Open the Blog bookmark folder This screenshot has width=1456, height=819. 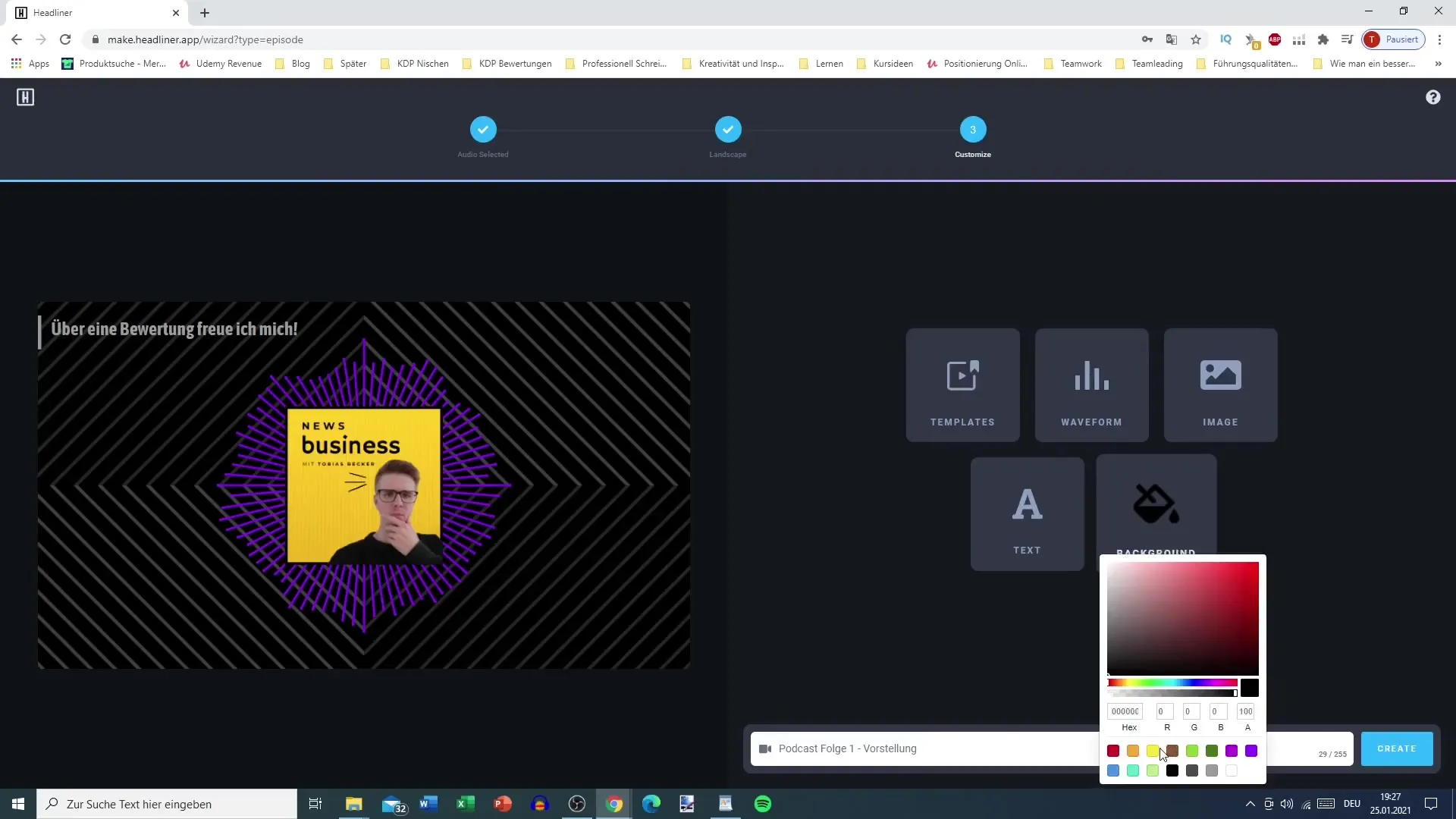[x=293, y=64]
